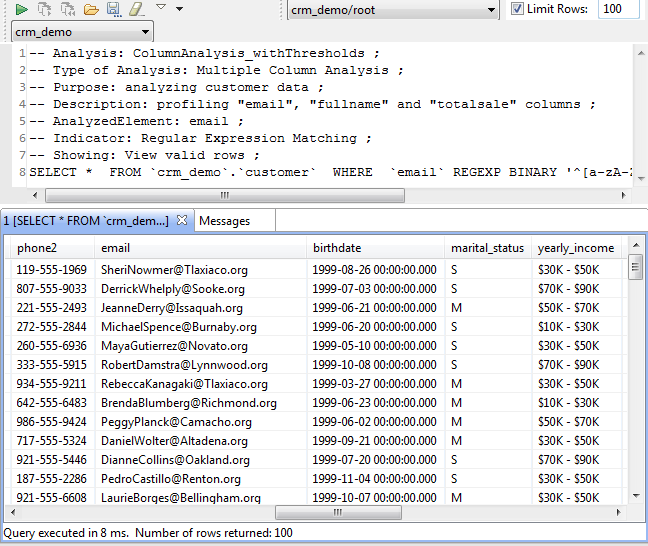The image size is (648, 546).
Task: Click the Limit Rows number field
Action: click(x=618, y=9)
